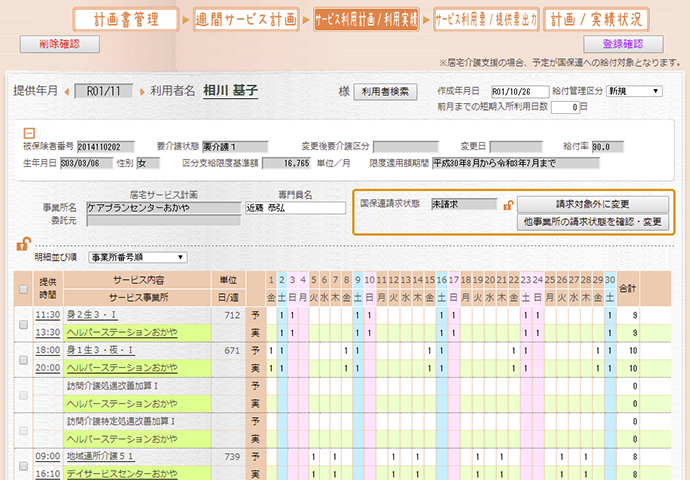
Task: Open the 計画/実績状況 tab
Action: [597, 19]
